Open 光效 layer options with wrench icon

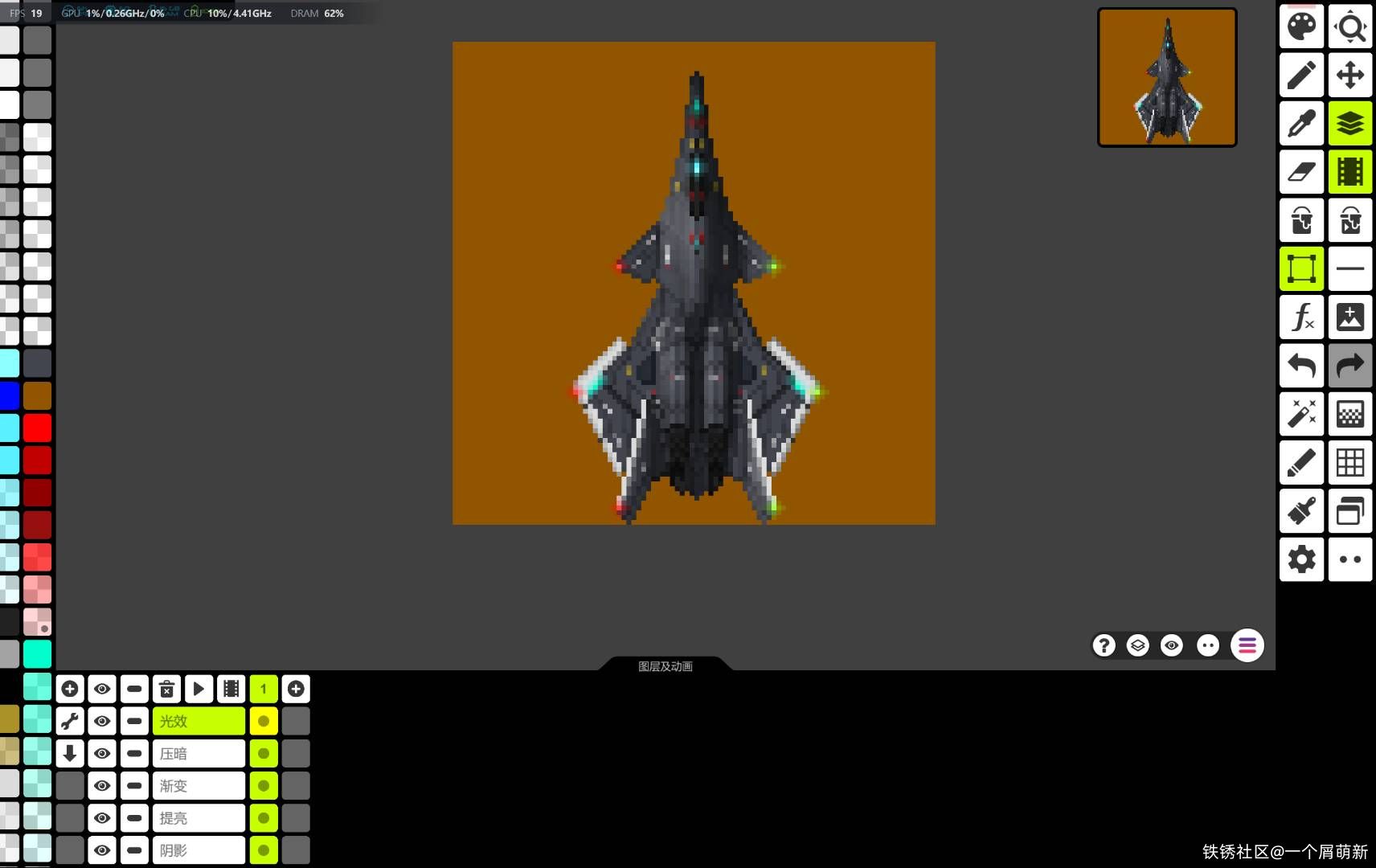coord(70,721)
